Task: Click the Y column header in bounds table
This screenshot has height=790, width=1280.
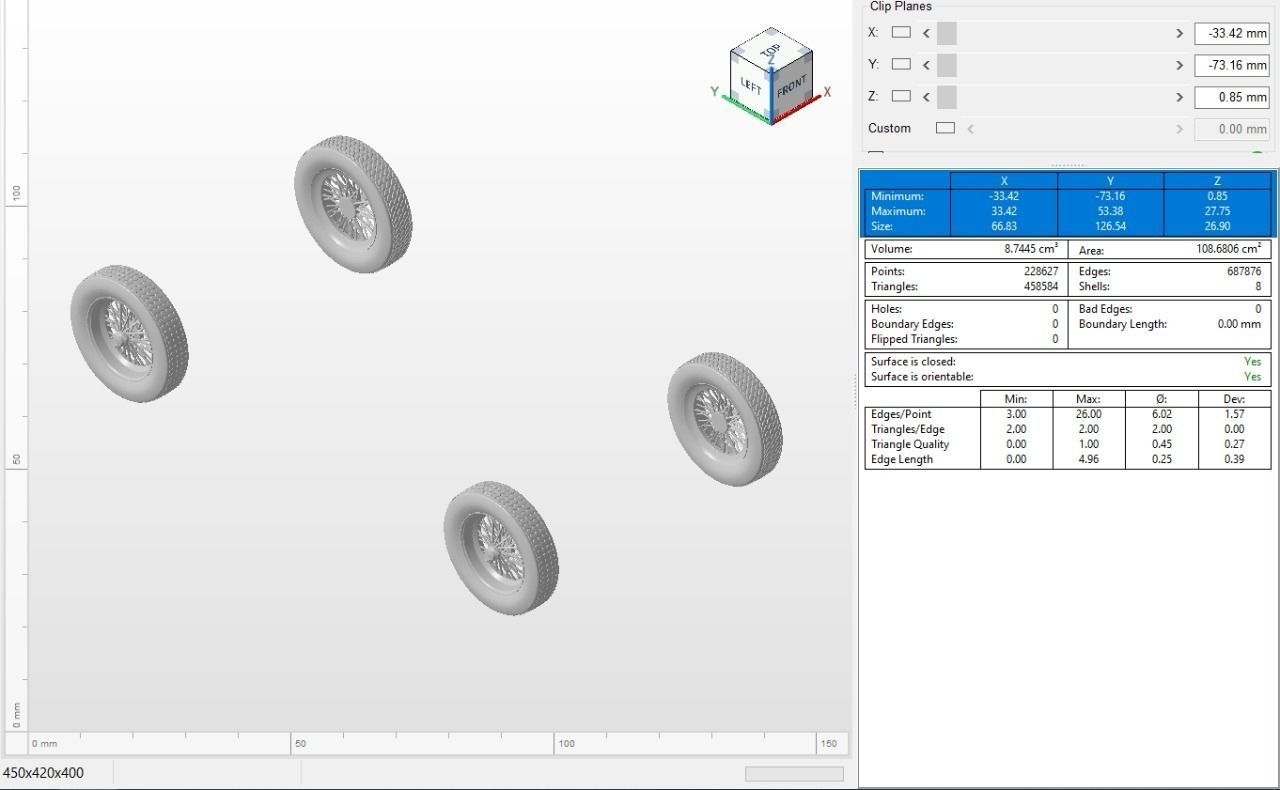Action: [1110, 181]
